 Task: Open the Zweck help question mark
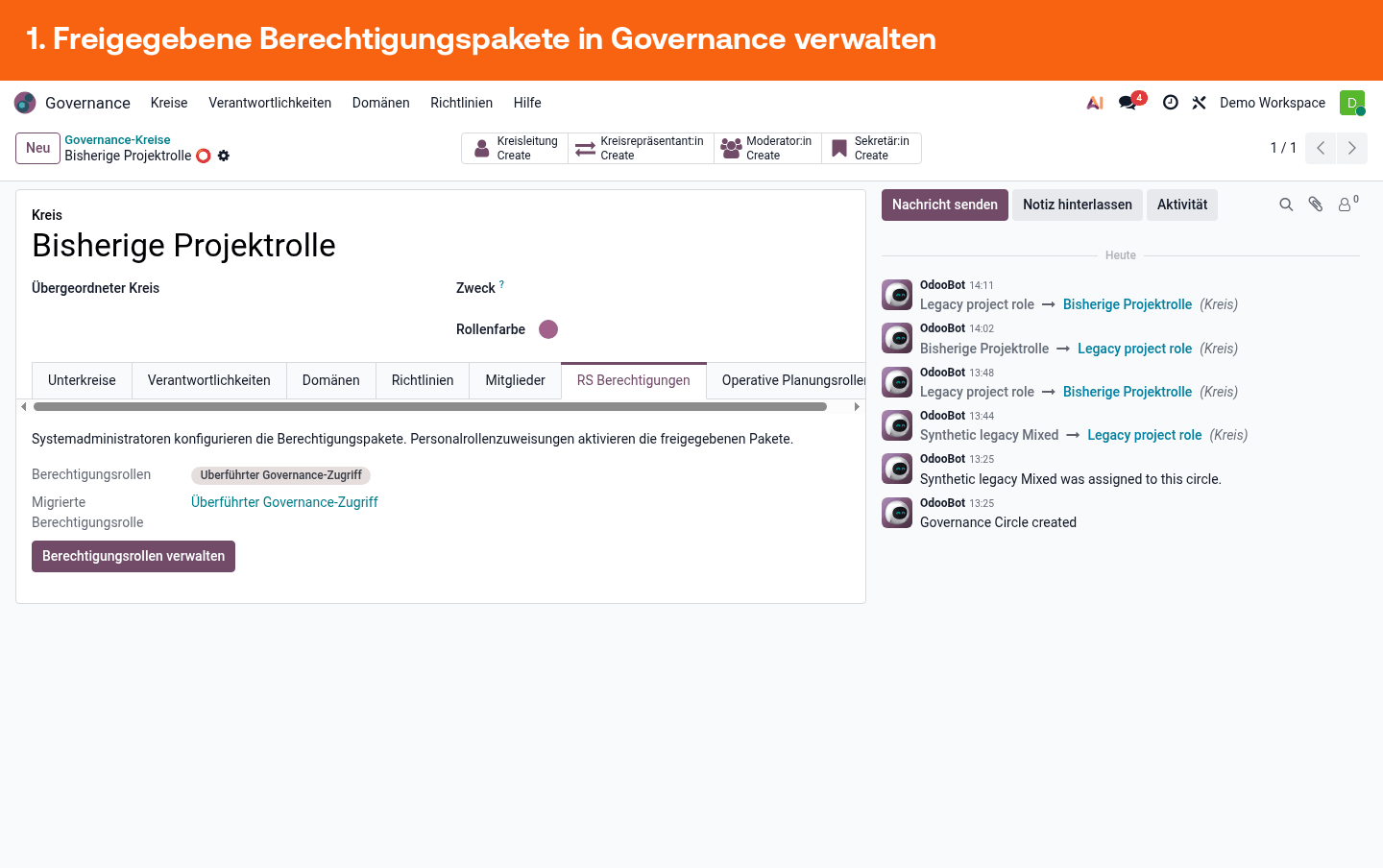[x=501, y=284]
